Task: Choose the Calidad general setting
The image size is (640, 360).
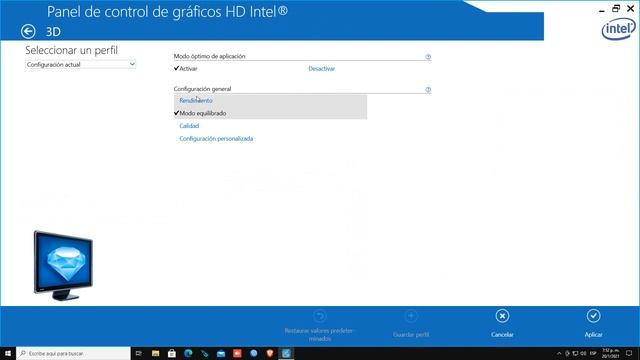Action: pyautogui.click(x=189, y=126)
